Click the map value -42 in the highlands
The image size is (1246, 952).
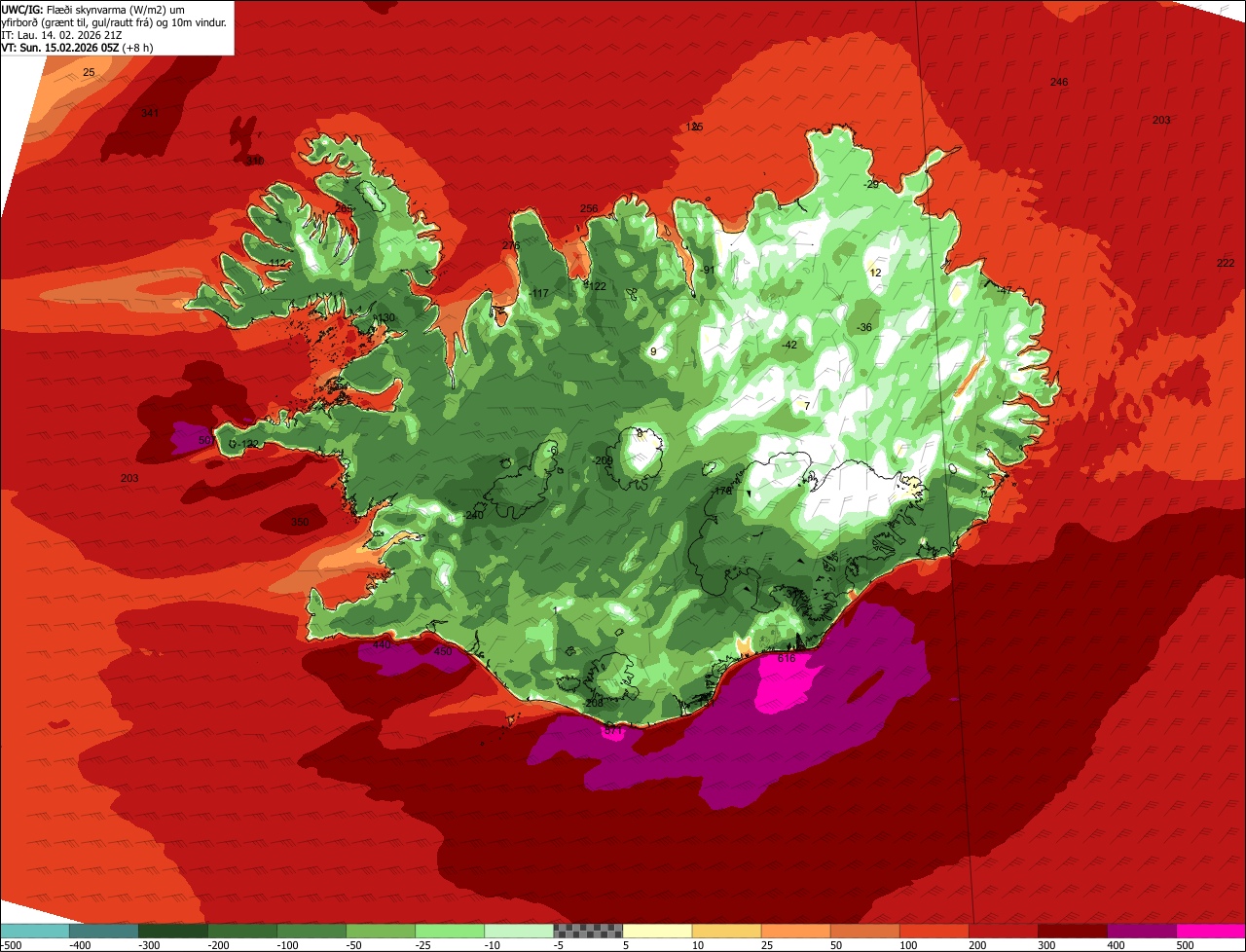[x=789, y=345]
